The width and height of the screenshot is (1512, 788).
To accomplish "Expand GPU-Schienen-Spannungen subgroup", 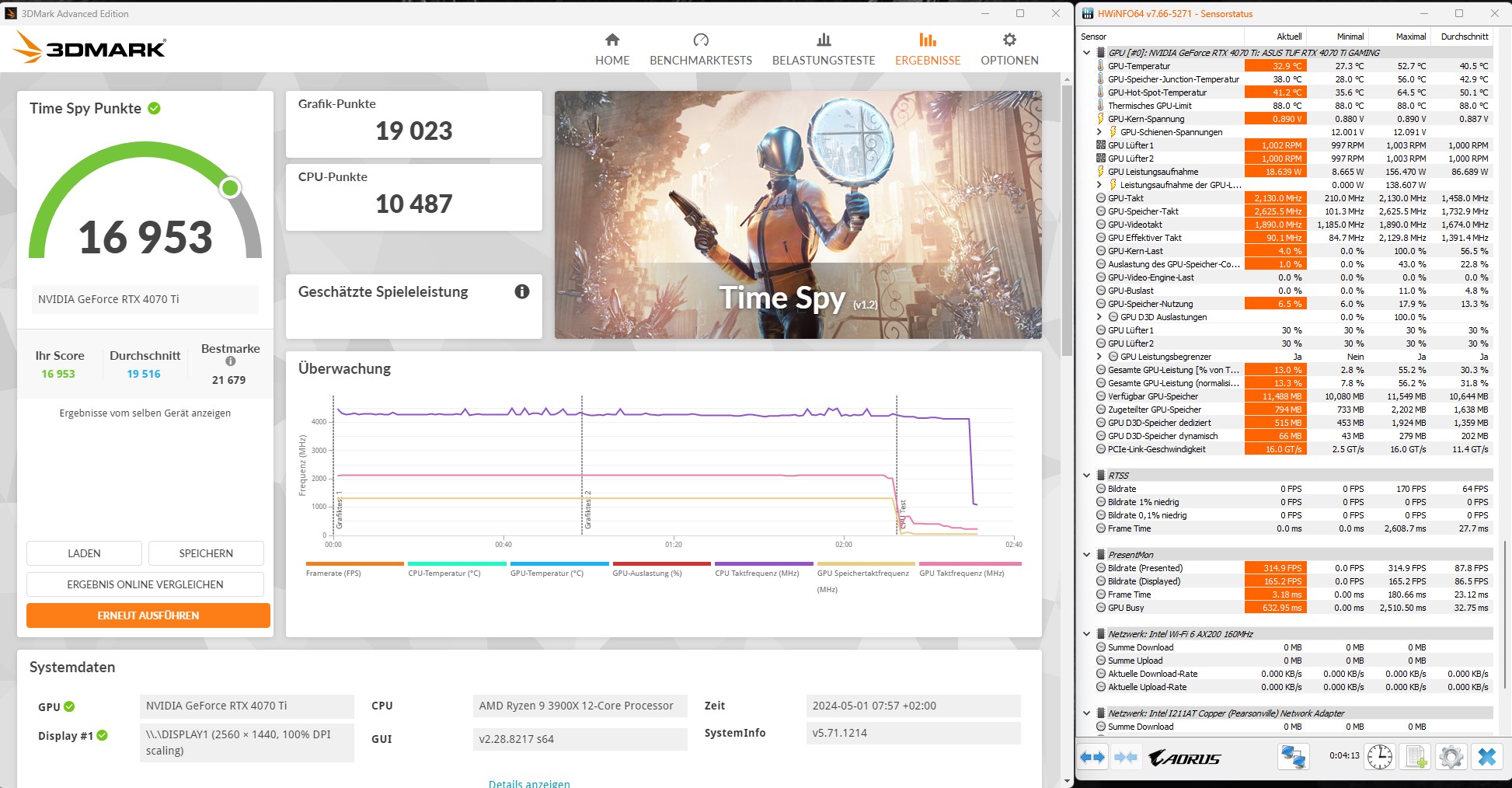I will pyautogui.click(x=1099, y=132).
